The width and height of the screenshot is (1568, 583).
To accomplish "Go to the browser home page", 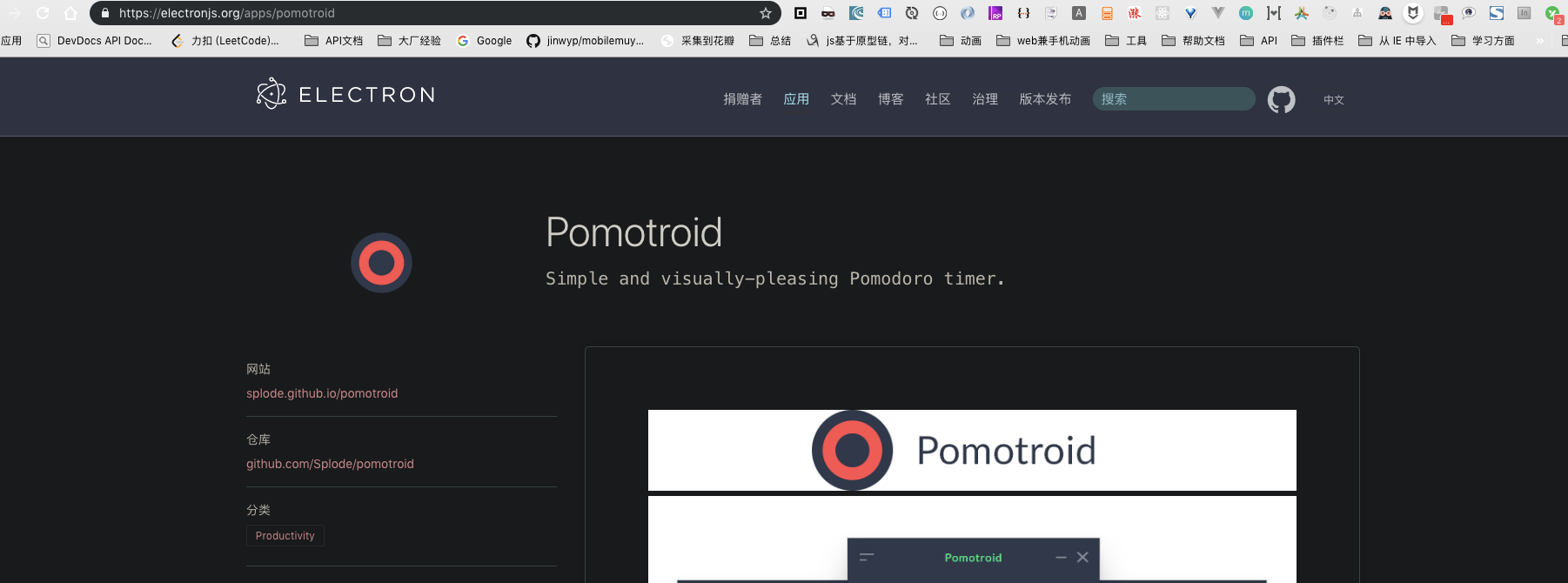I will [70, 13].
